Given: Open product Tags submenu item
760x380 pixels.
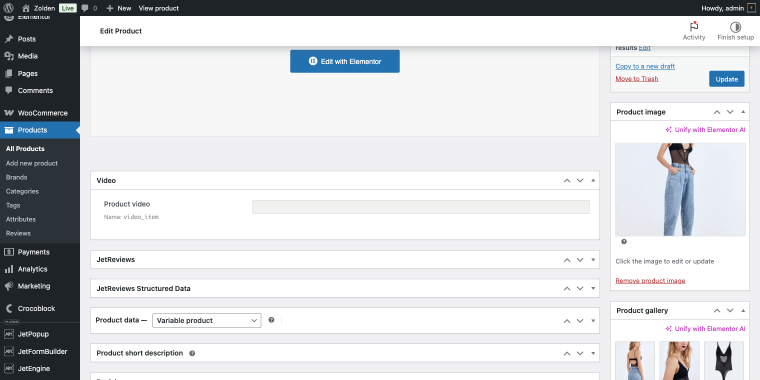Looking at the screenshot, I should click(x=13, y=206).
